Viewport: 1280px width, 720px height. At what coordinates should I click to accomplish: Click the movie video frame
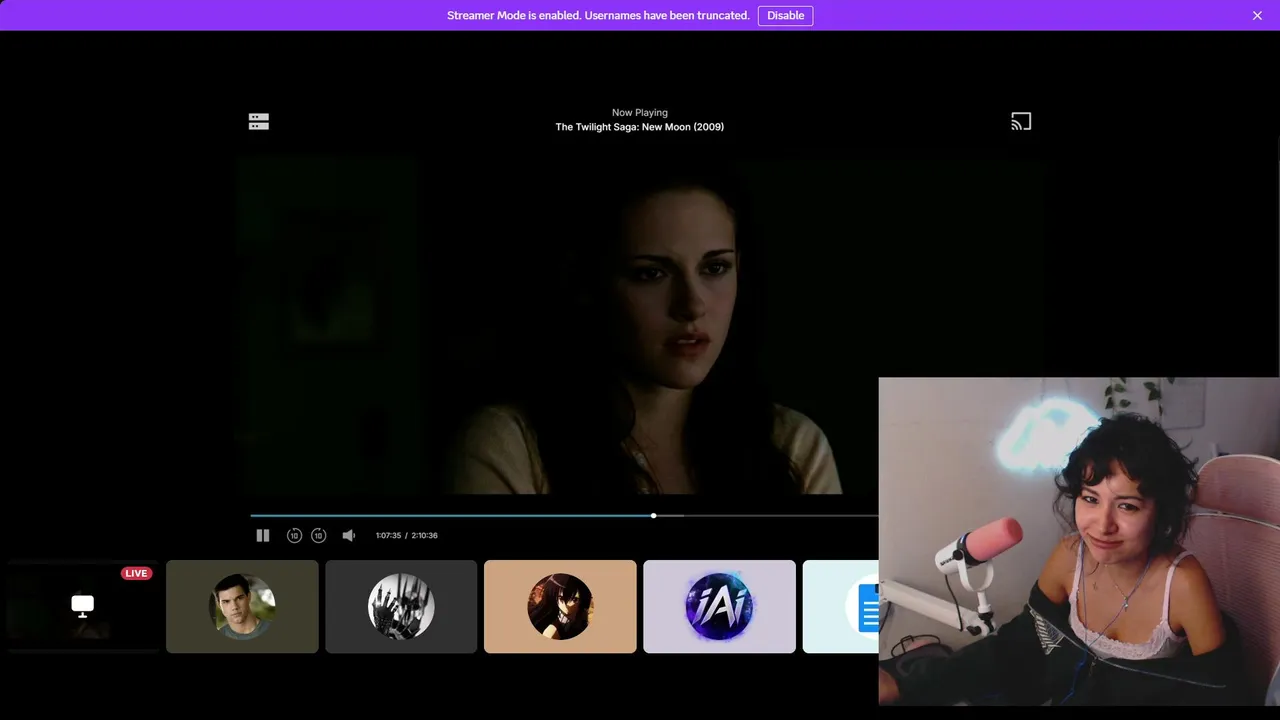pyautogui.click(x=640, y=325)
